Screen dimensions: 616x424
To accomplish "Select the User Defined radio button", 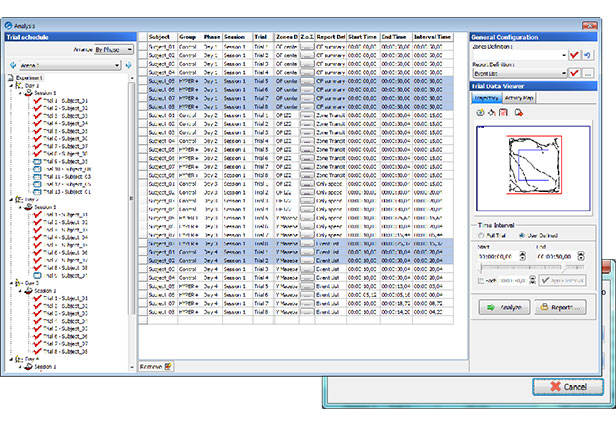I will point(523,235).
